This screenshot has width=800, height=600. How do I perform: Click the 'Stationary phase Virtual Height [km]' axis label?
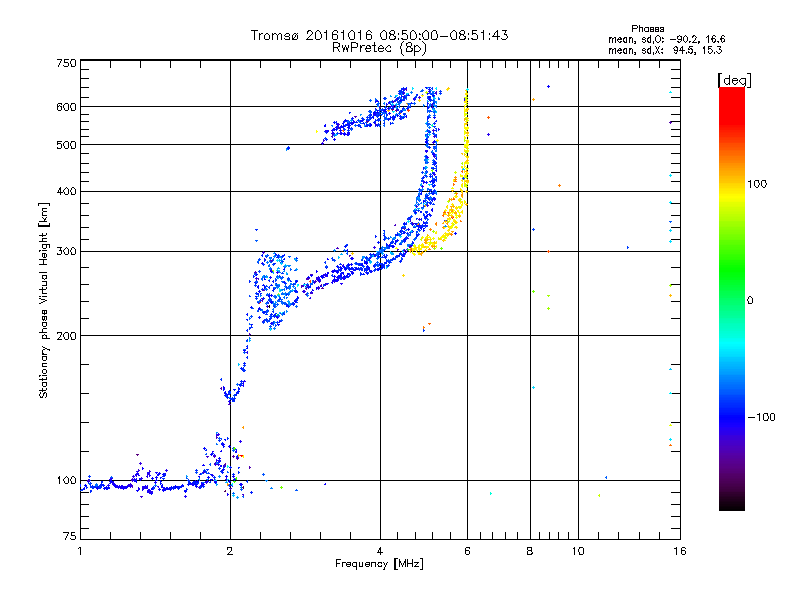(43, 301)
